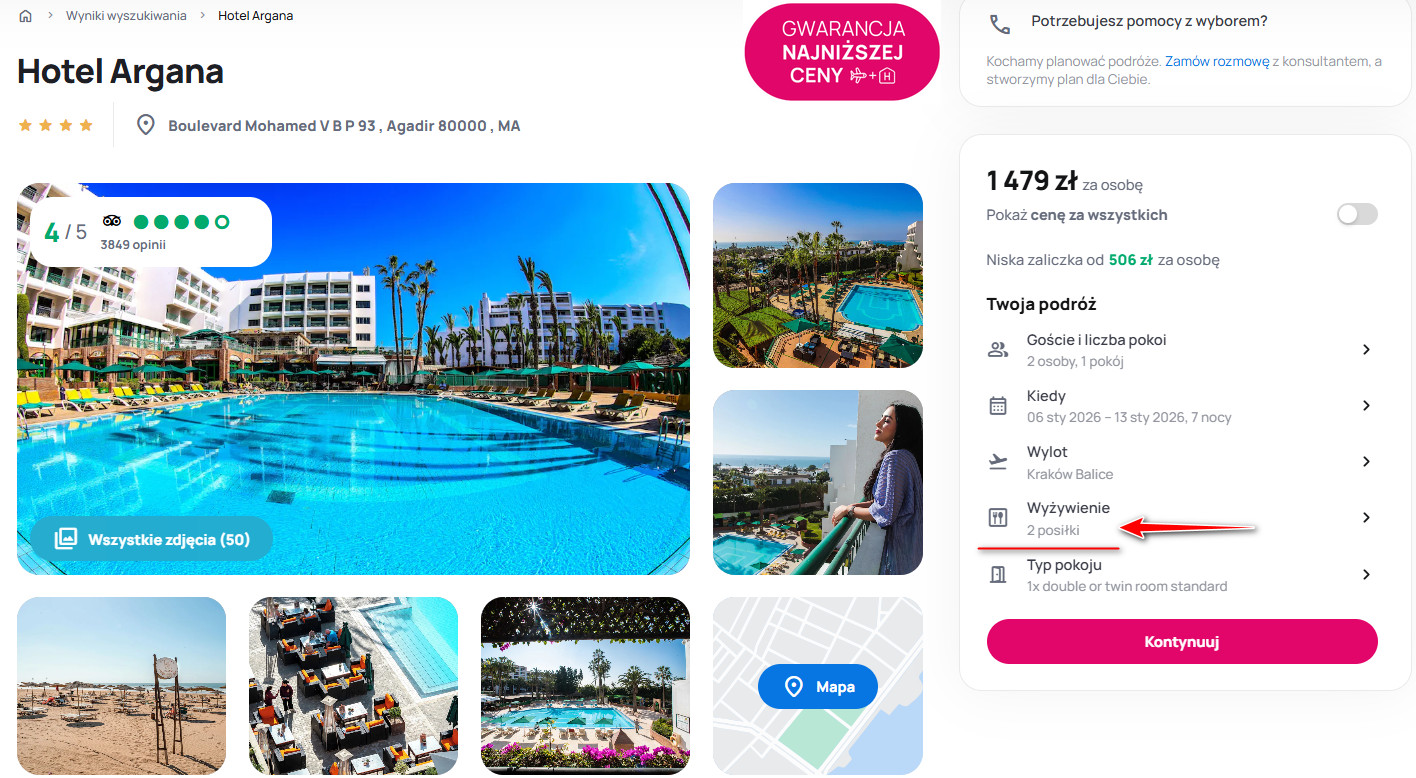Go to home via house icon
Screen dimensions: 1416x778
[26, 16]
